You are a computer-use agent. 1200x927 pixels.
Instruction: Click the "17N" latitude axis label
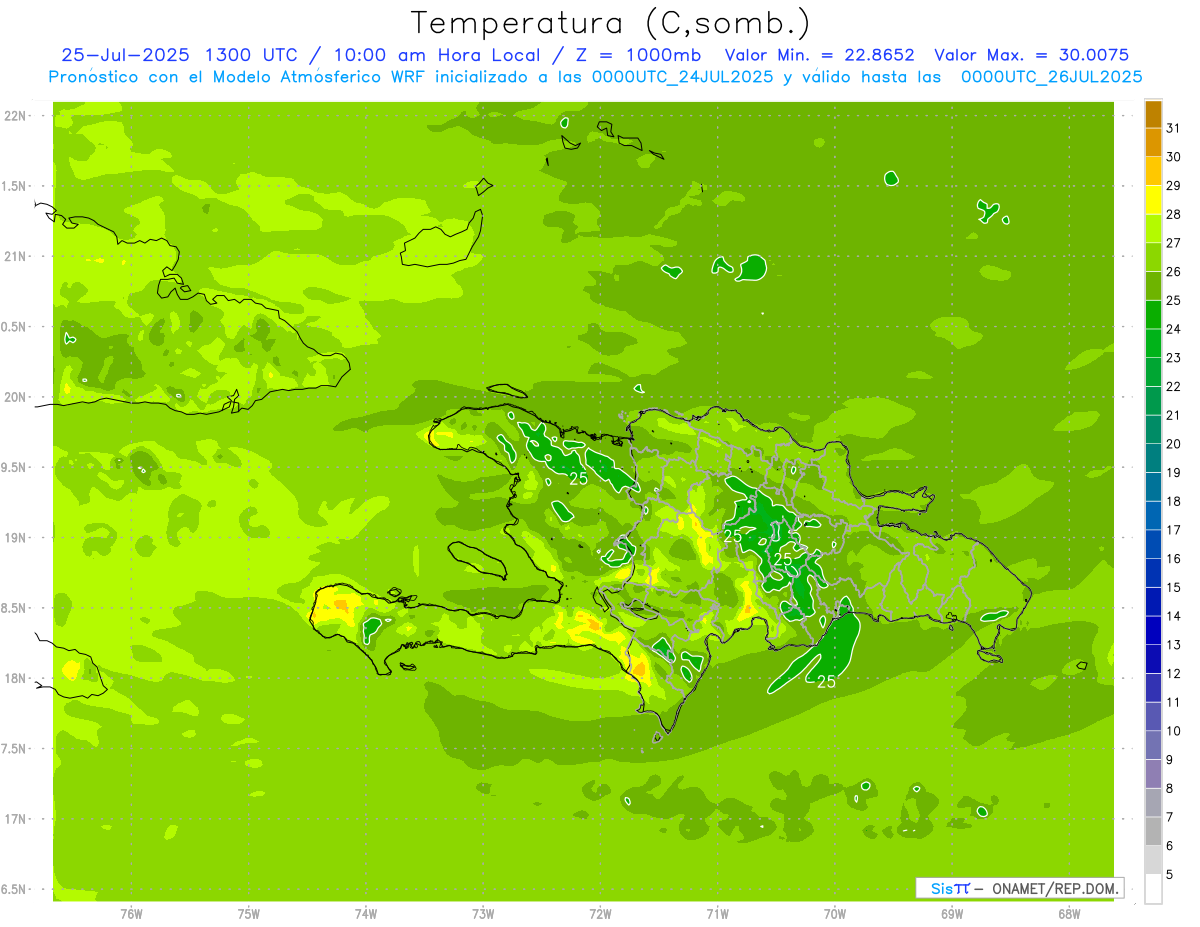[x=15, y=819]
